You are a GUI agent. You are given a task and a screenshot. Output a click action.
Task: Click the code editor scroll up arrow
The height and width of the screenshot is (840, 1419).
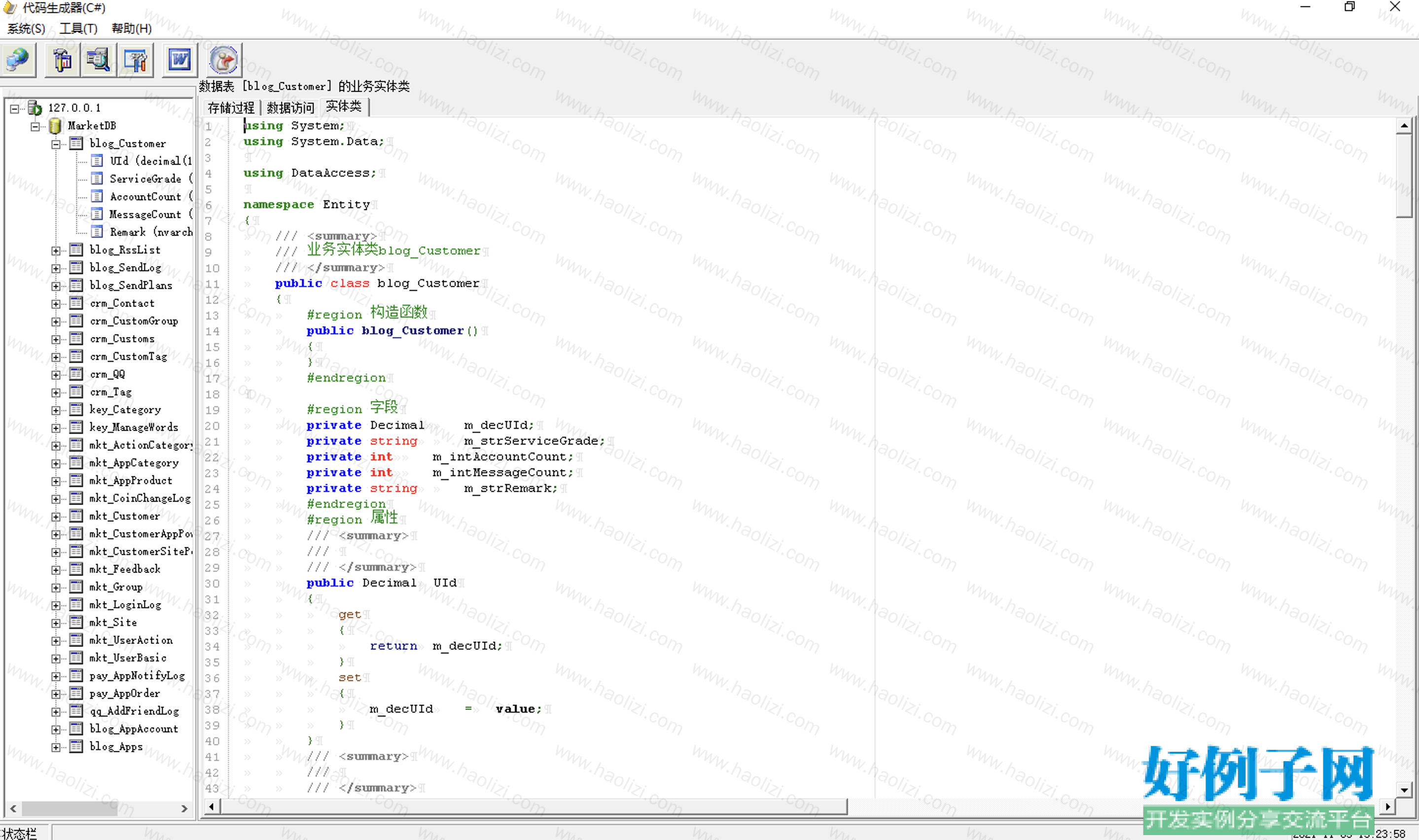click(1404, 126)
